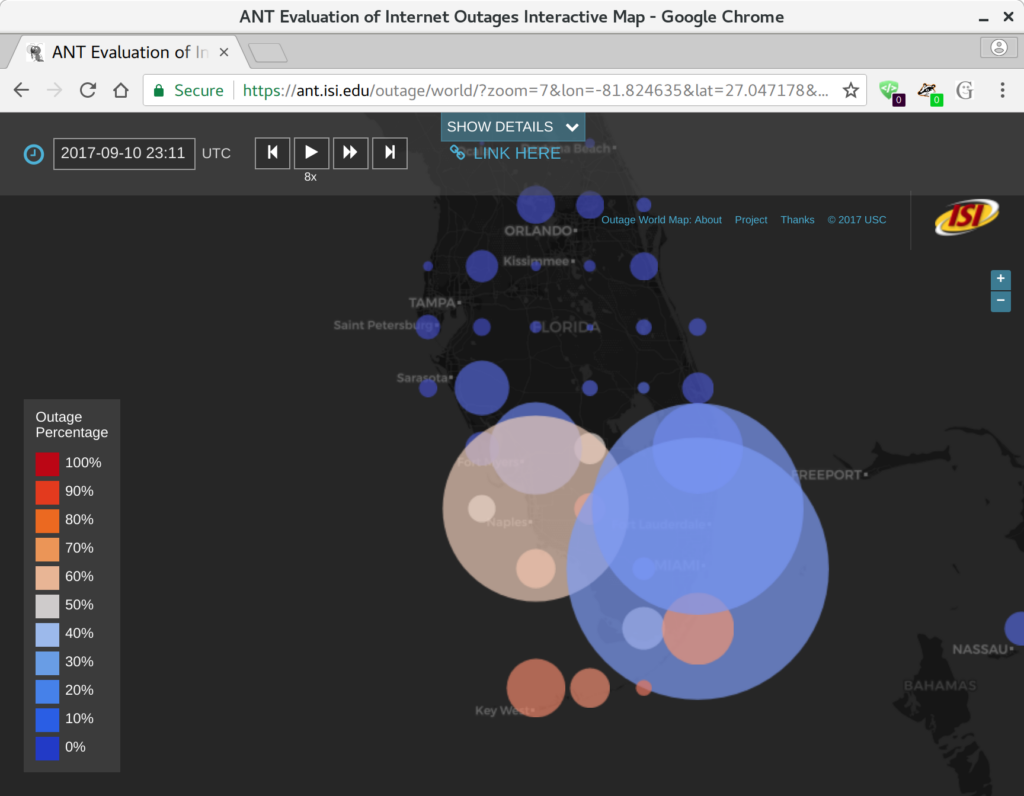This screenshot has height=796, width=1024.
Task: Minimize the Chrome window
Action: pyautogui.click(x=983, y=18)
